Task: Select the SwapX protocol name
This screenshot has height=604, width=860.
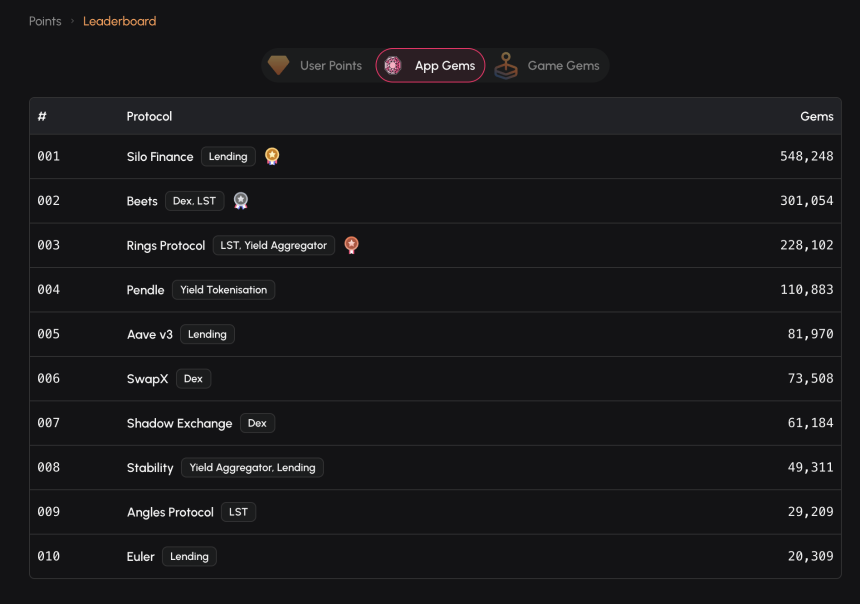Action: [147, 379]
